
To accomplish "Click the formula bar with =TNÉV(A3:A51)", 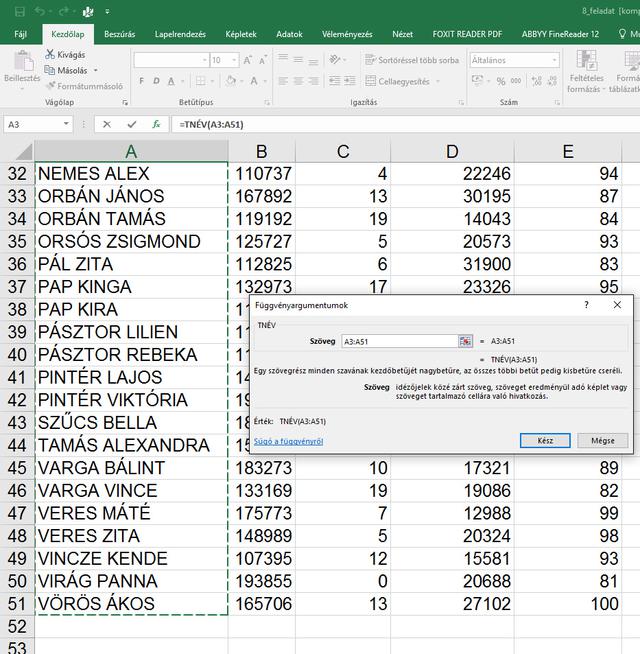I will [x=405, y=124].
